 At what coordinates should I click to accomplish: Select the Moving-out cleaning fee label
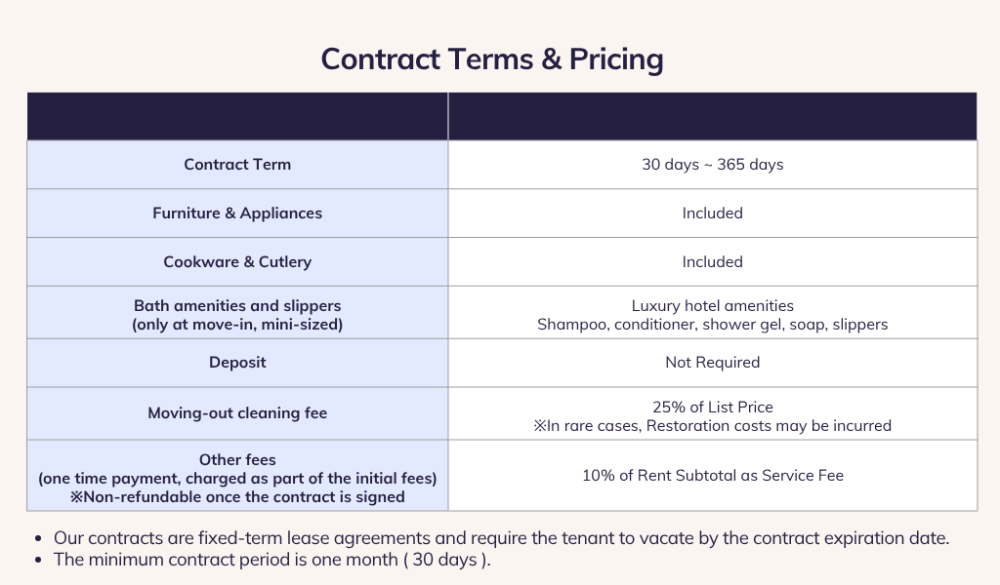coord(237,413)
